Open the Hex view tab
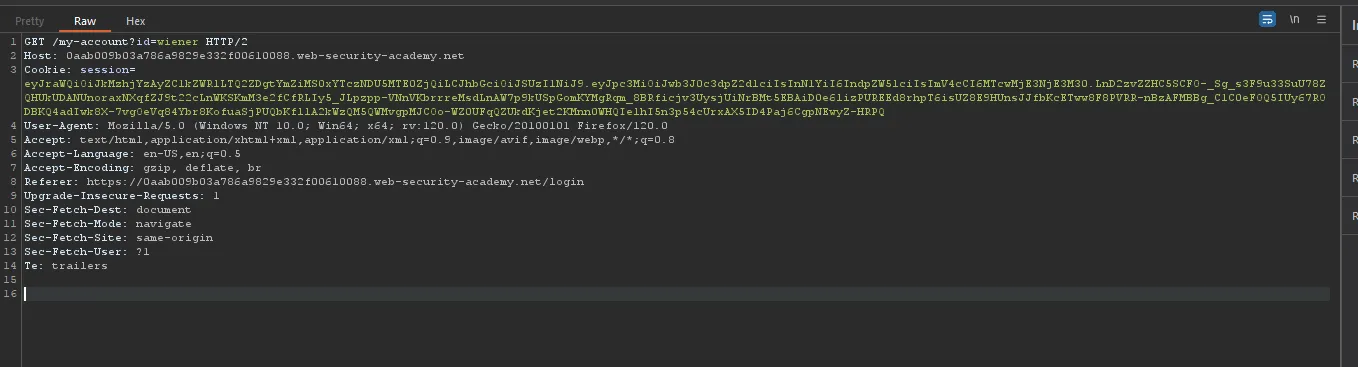 pos(136,21)
